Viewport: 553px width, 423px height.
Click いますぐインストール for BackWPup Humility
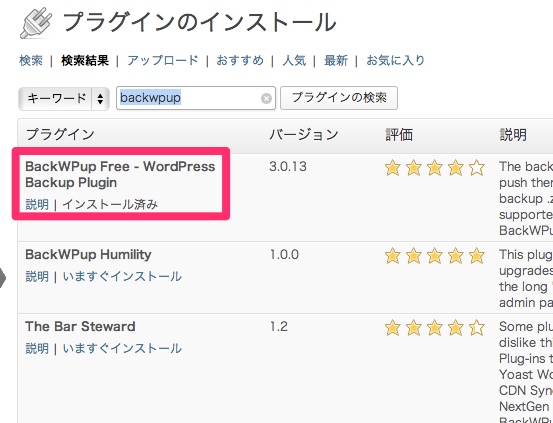pos(122,276)
